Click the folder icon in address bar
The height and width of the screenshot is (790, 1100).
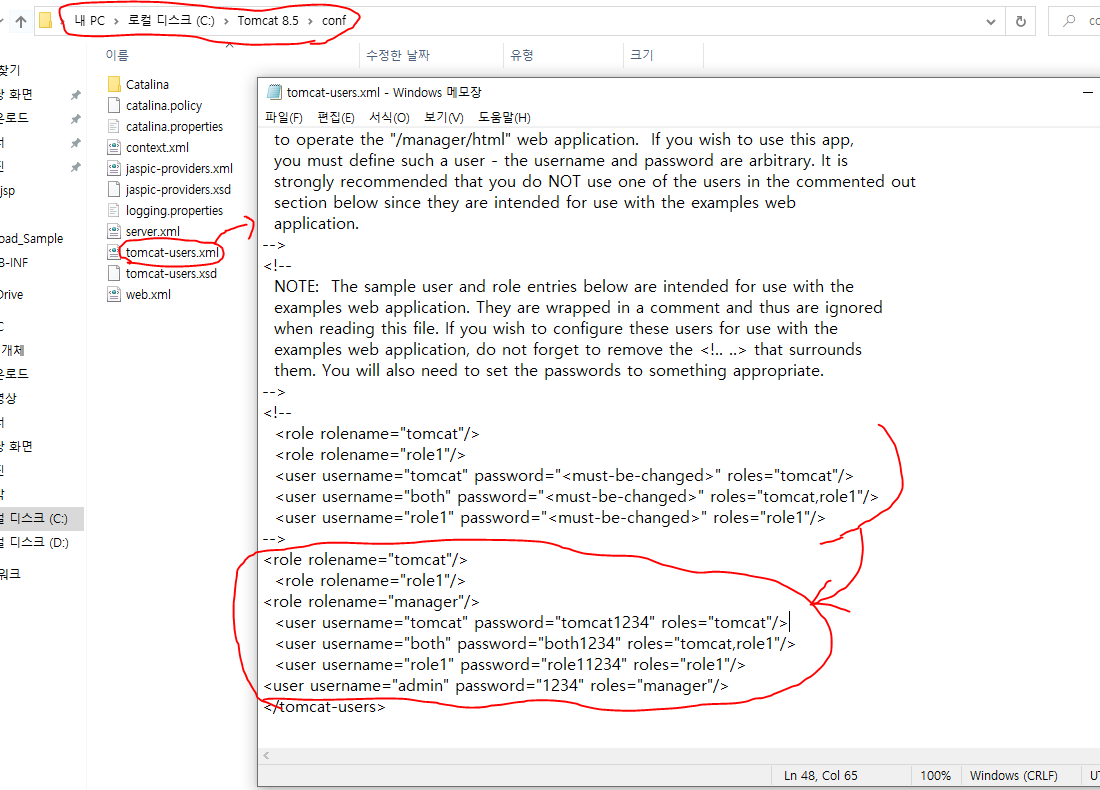[46, 20]
